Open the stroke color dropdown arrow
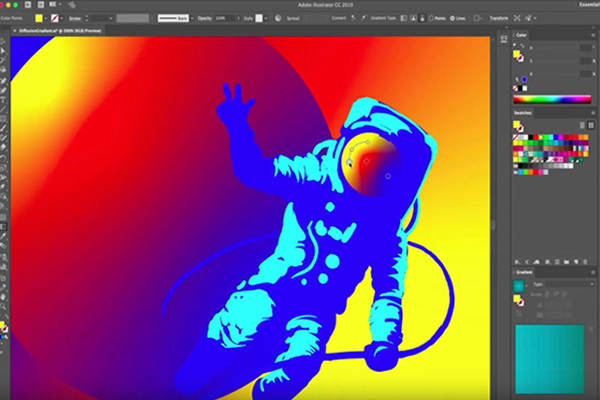 tap(62, 18)
